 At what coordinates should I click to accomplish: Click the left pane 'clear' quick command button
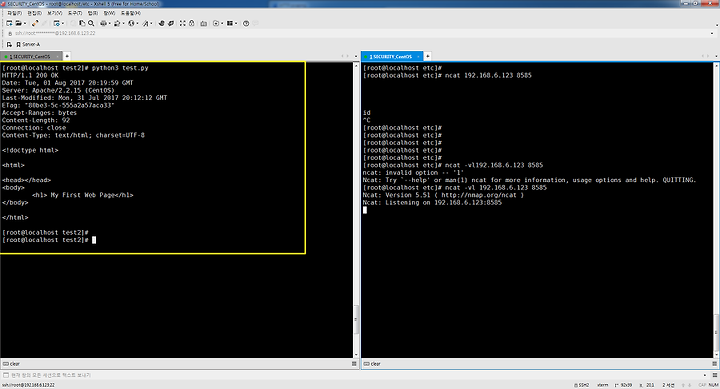(x=11, y=364)
